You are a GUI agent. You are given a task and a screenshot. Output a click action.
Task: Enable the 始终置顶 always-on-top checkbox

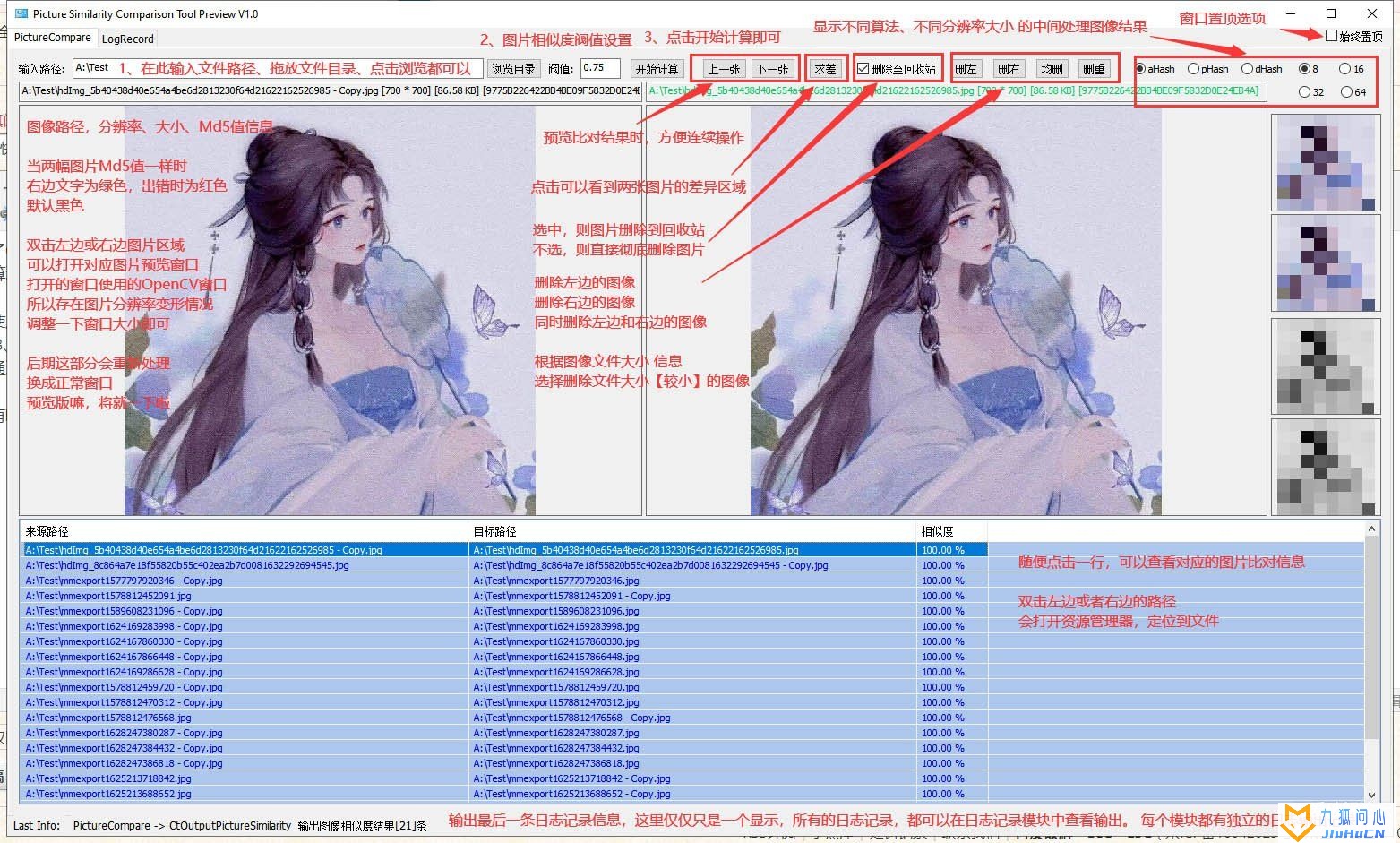tap(1354, 36)
